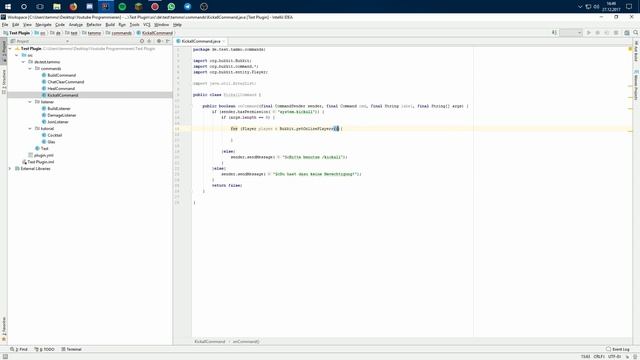Click the KickallCommand breadcrumb in navigation bar
640x360 pixels.
pyautogui.click(x=155, y=33)
